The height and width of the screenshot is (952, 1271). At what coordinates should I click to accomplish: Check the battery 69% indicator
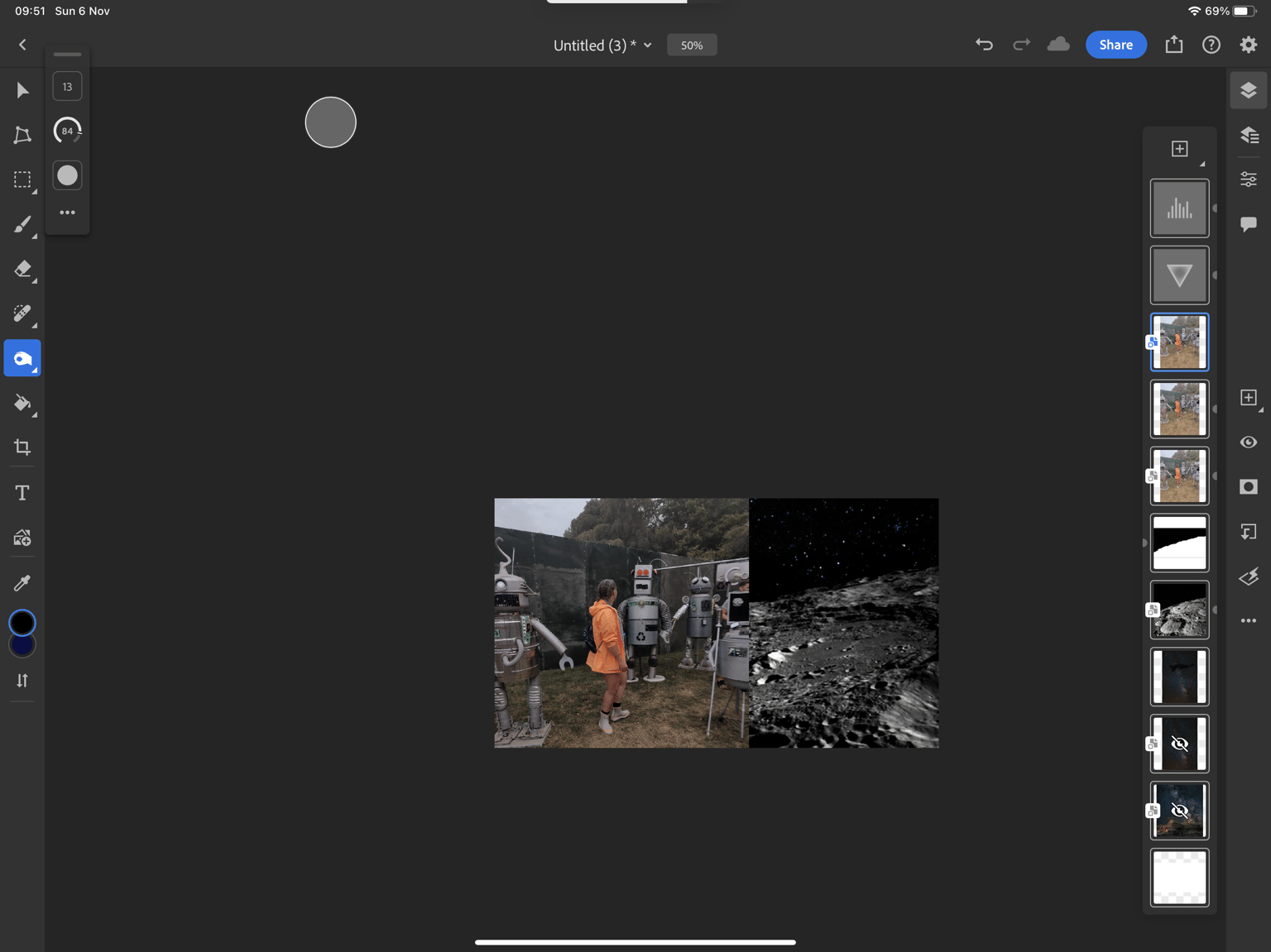pyautogui.click(x=1230, y=11)
